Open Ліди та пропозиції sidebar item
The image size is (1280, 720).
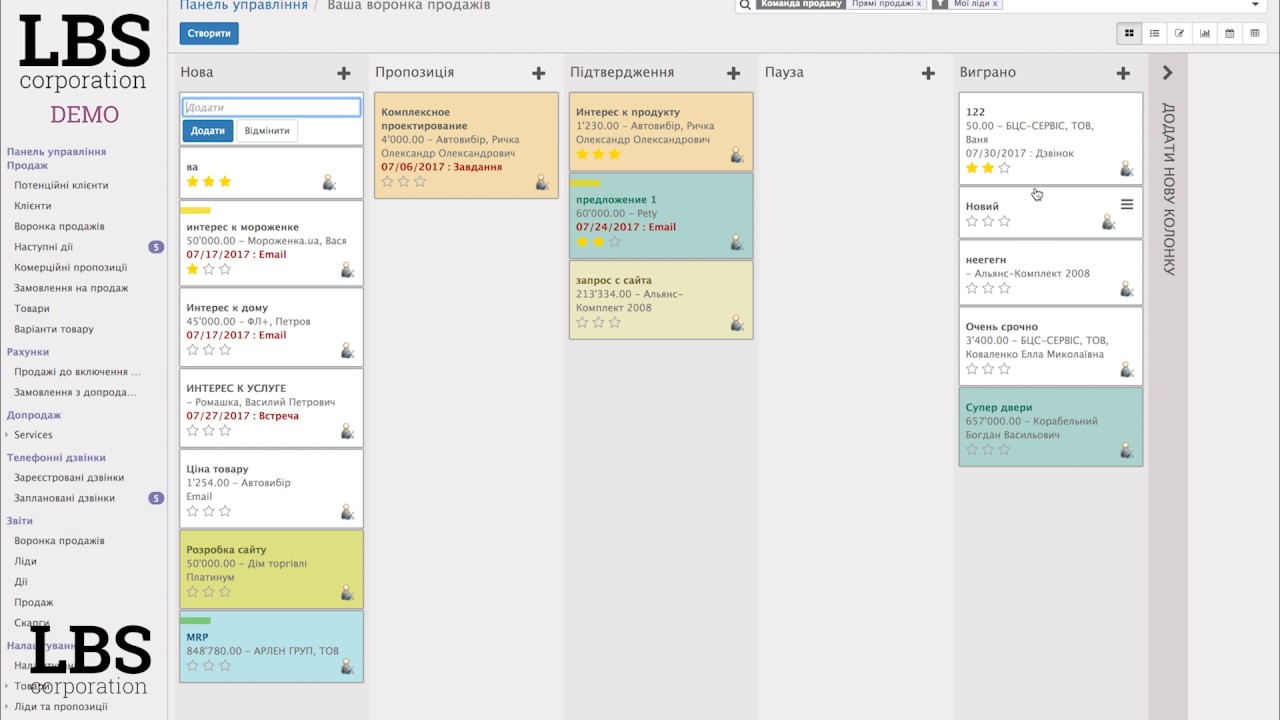[61, 706]
